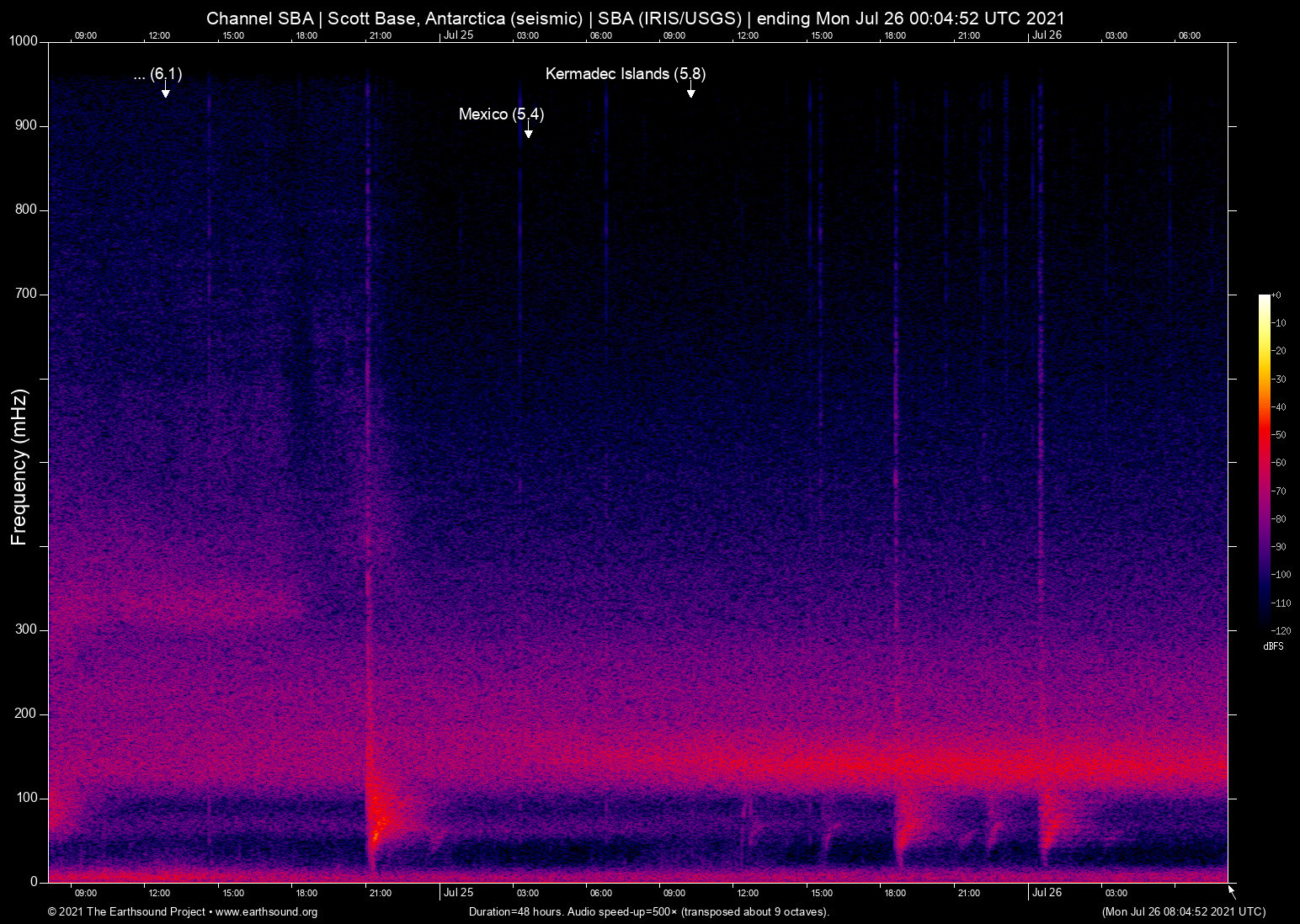Toggle the Kermadec Islands event annotation
Viewport: 1300px width, 924px height.
pos(626,74)
